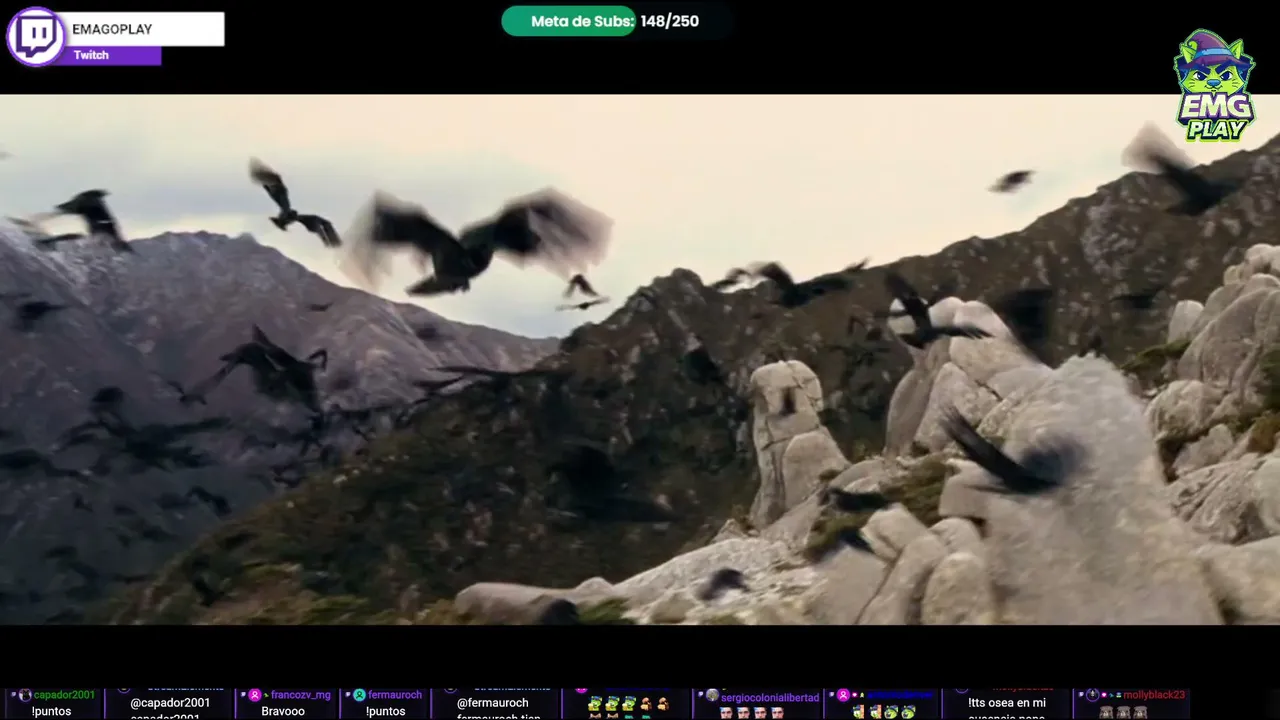Screen dimensions: 1280x720
Task: Click the video stream of flying crows
Action: pos(640,359)
